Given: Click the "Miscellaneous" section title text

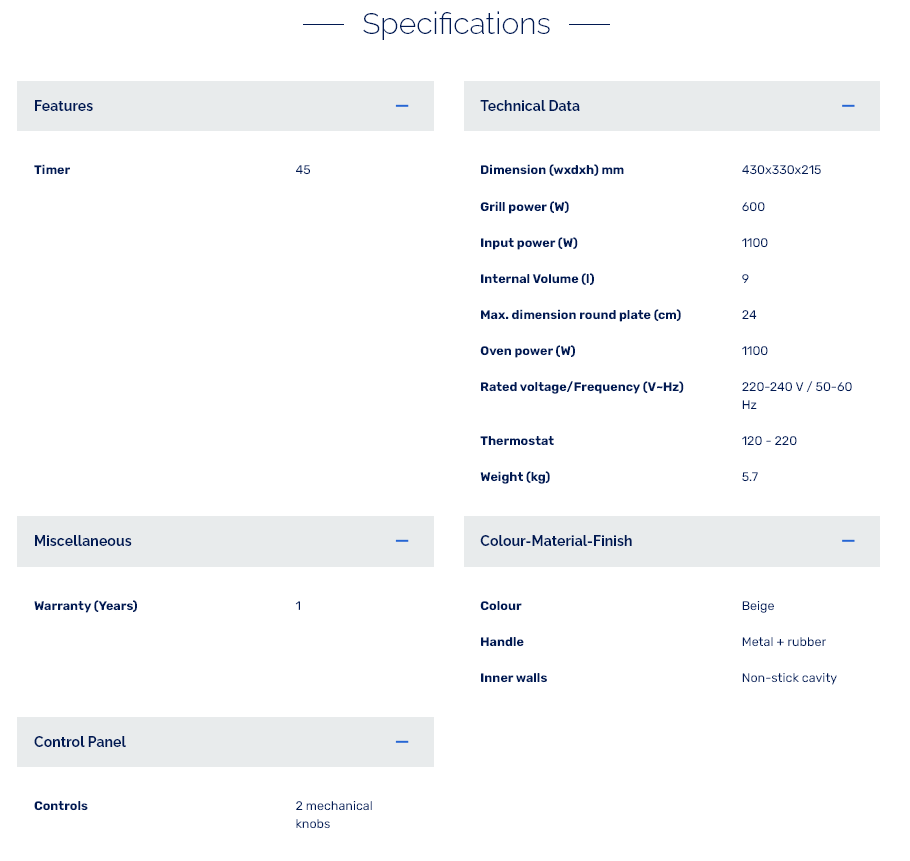Looking at the screenshot, I should (83, 541).
